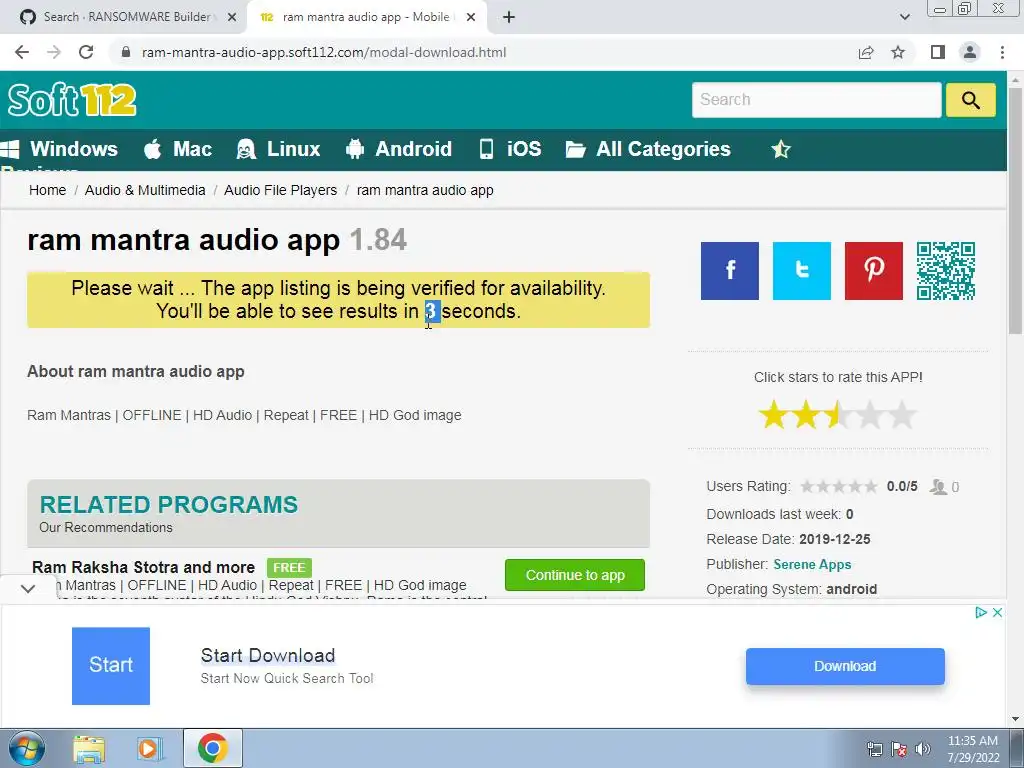Rate app with fourth star
Screen dimensions: 1024x768
(x=870, y=415)
